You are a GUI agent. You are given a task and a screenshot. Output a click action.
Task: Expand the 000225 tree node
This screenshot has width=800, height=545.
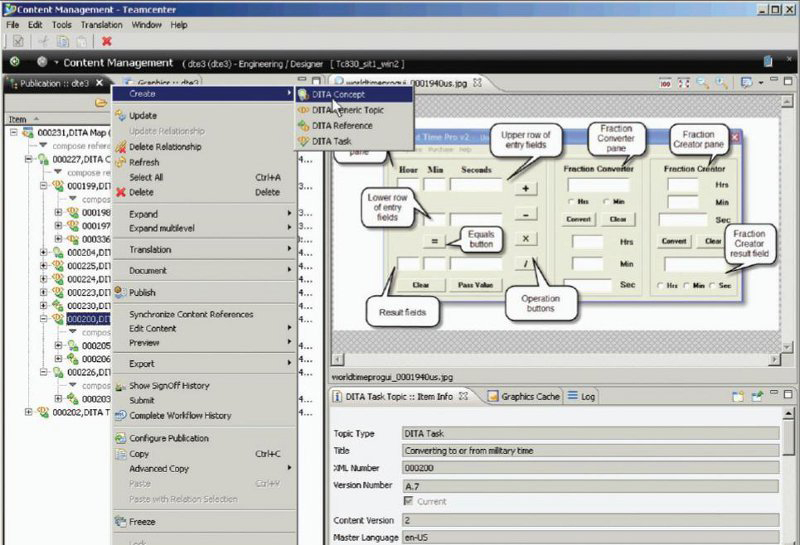43,265
